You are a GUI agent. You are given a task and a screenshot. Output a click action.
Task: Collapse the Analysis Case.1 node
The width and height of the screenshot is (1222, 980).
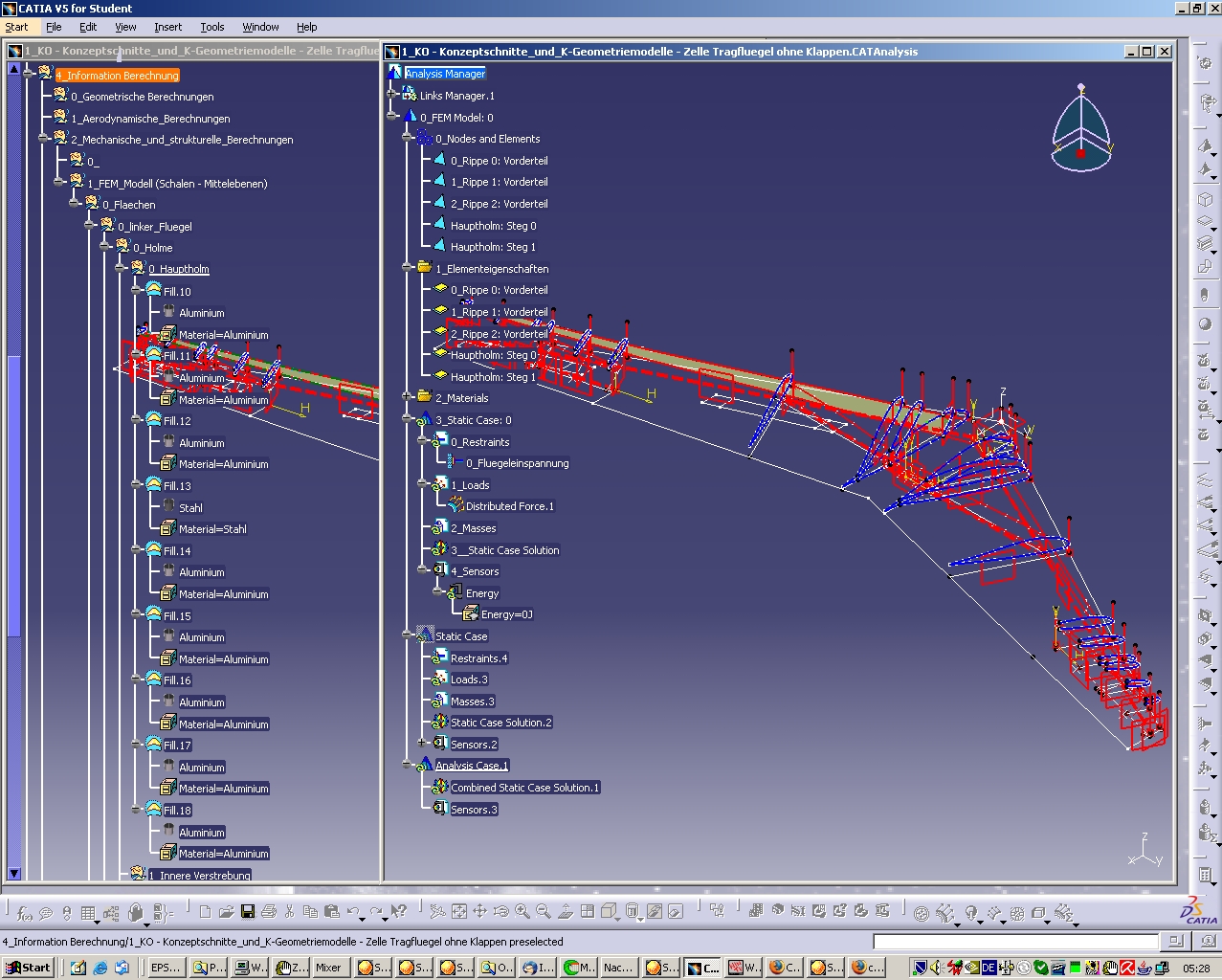[408, 765]
